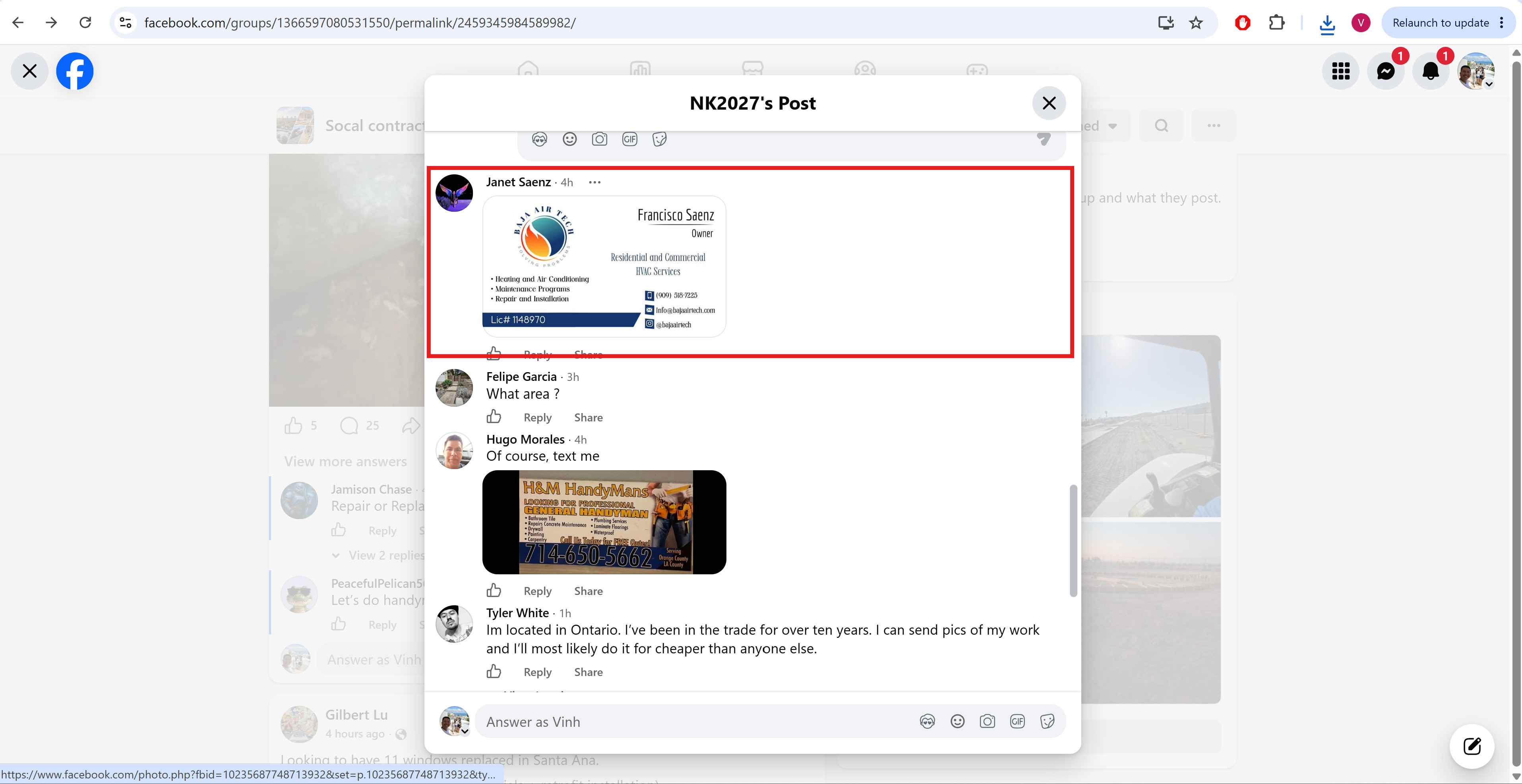Reload the page with the refresh icon
This screenshot has height=784, width=1522.
(x=85, y=22)
